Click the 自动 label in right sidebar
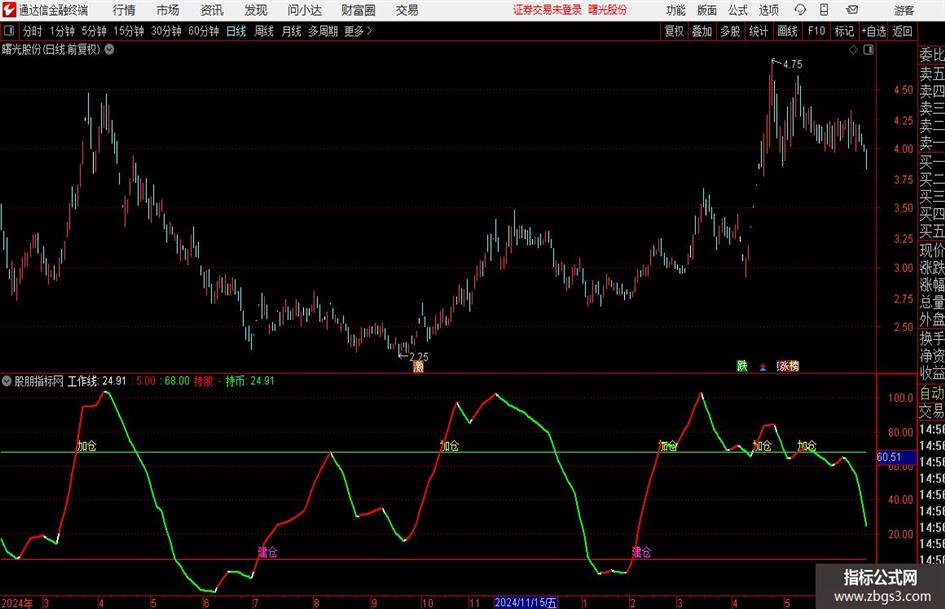 point(932,393)
